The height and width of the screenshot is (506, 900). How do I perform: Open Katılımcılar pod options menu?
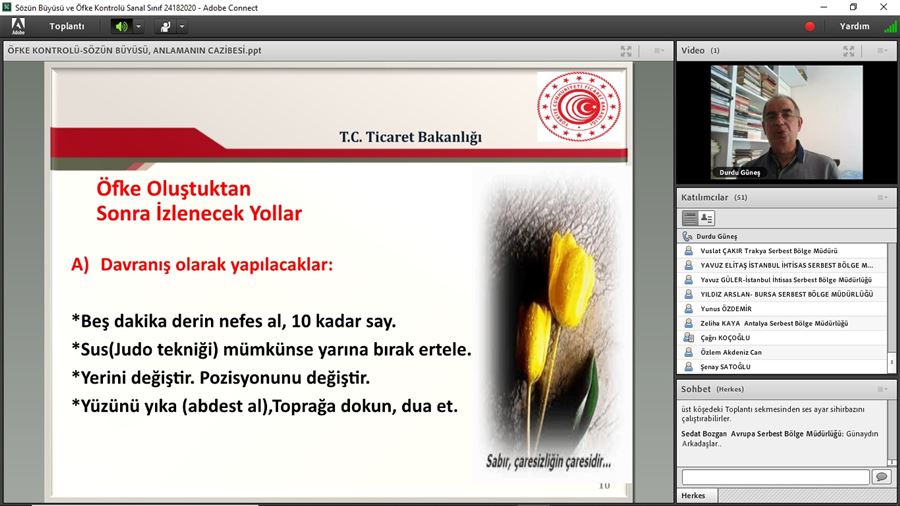[x=881, y=197]
